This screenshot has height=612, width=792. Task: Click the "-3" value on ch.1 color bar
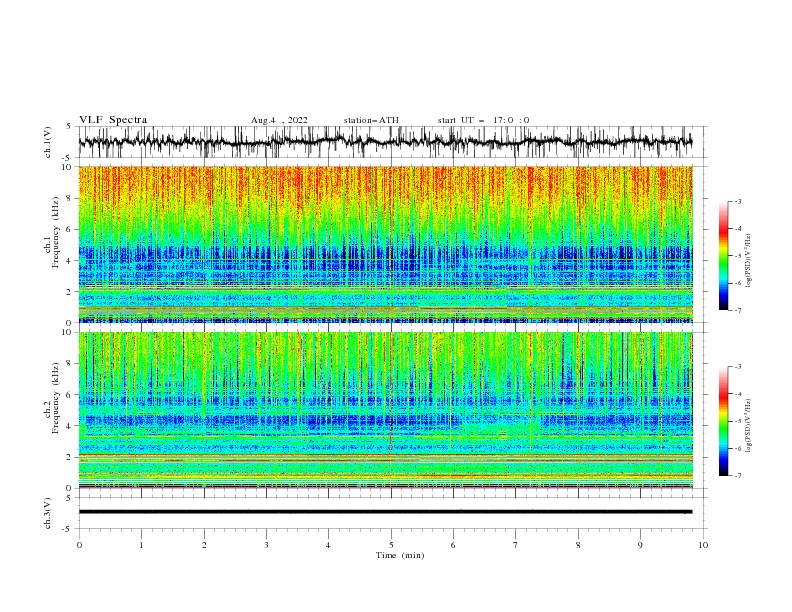pos(738,202)
